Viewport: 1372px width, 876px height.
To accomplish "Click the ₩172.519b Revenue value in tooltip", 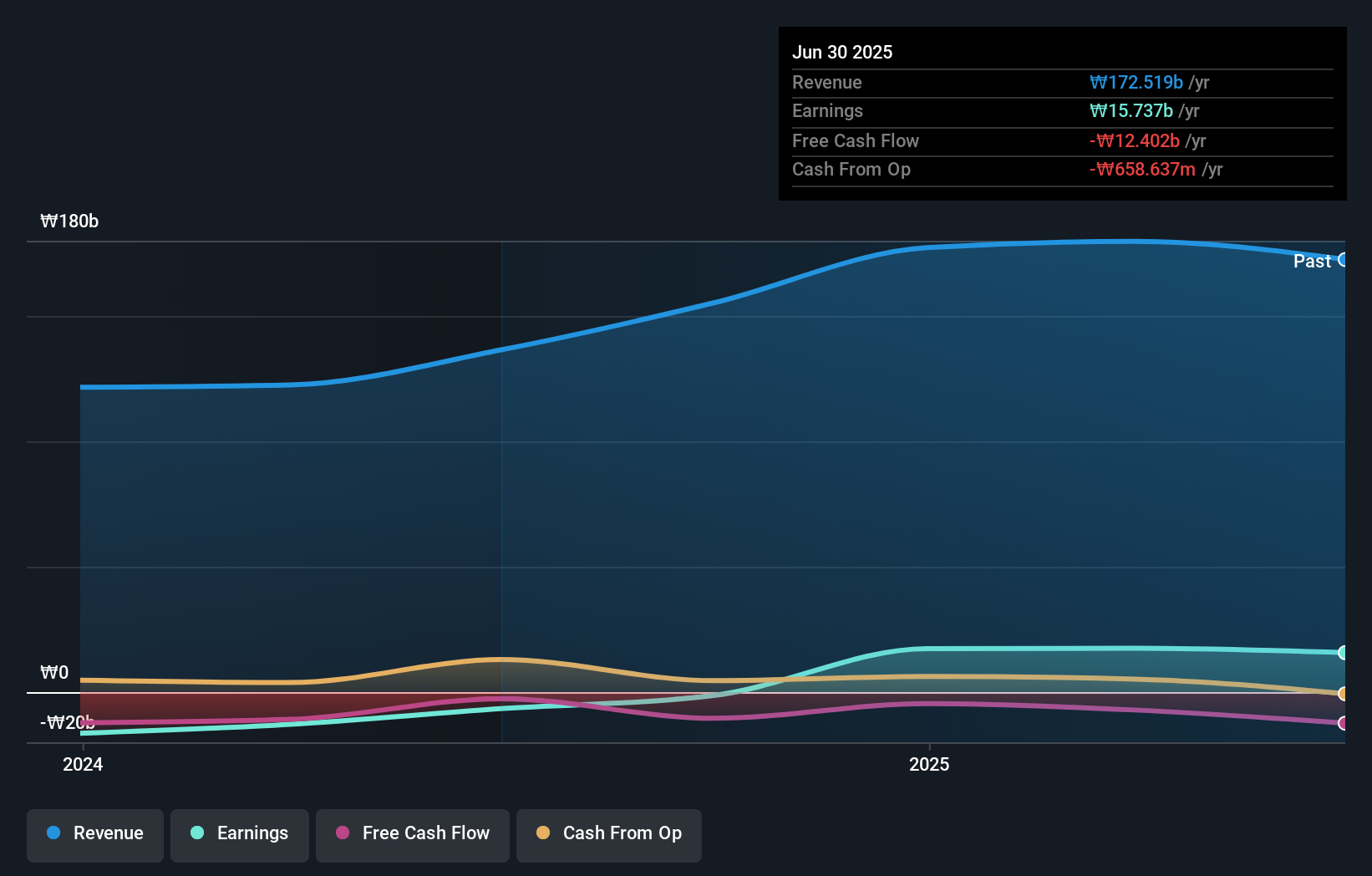I will 1137,82.
